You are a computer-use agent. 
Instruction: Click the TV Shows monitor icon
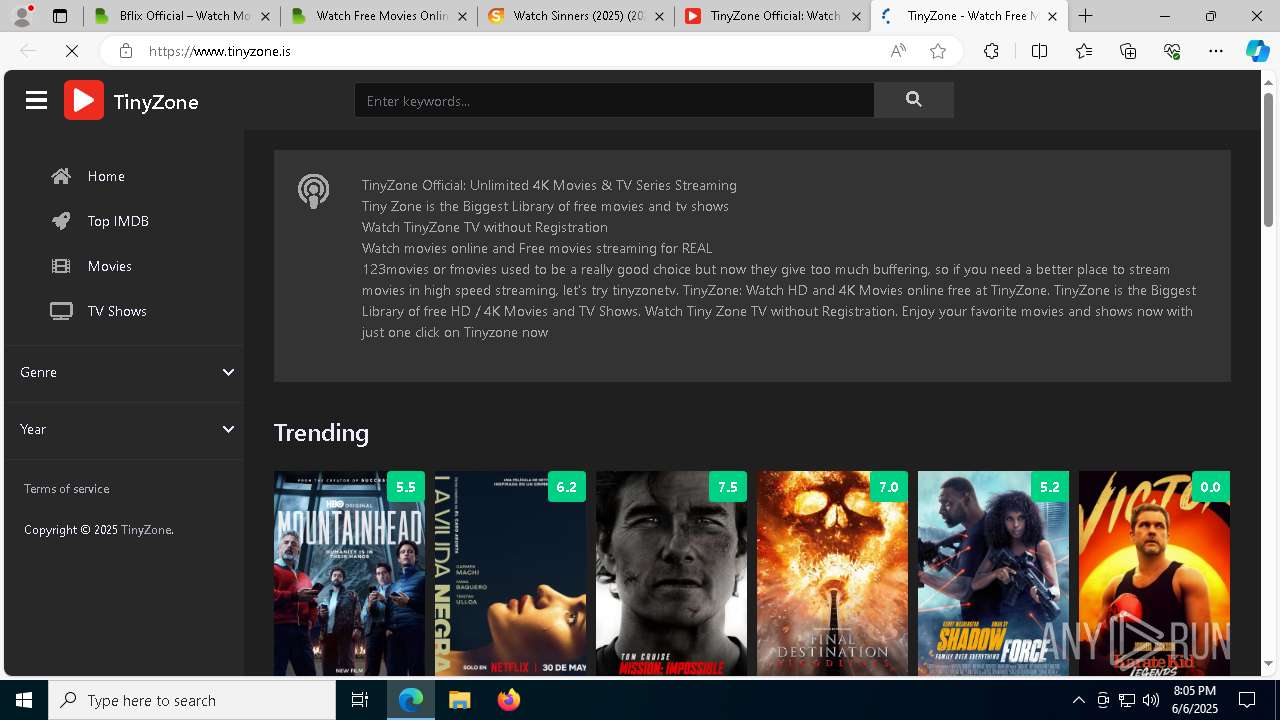pos(61,311)
